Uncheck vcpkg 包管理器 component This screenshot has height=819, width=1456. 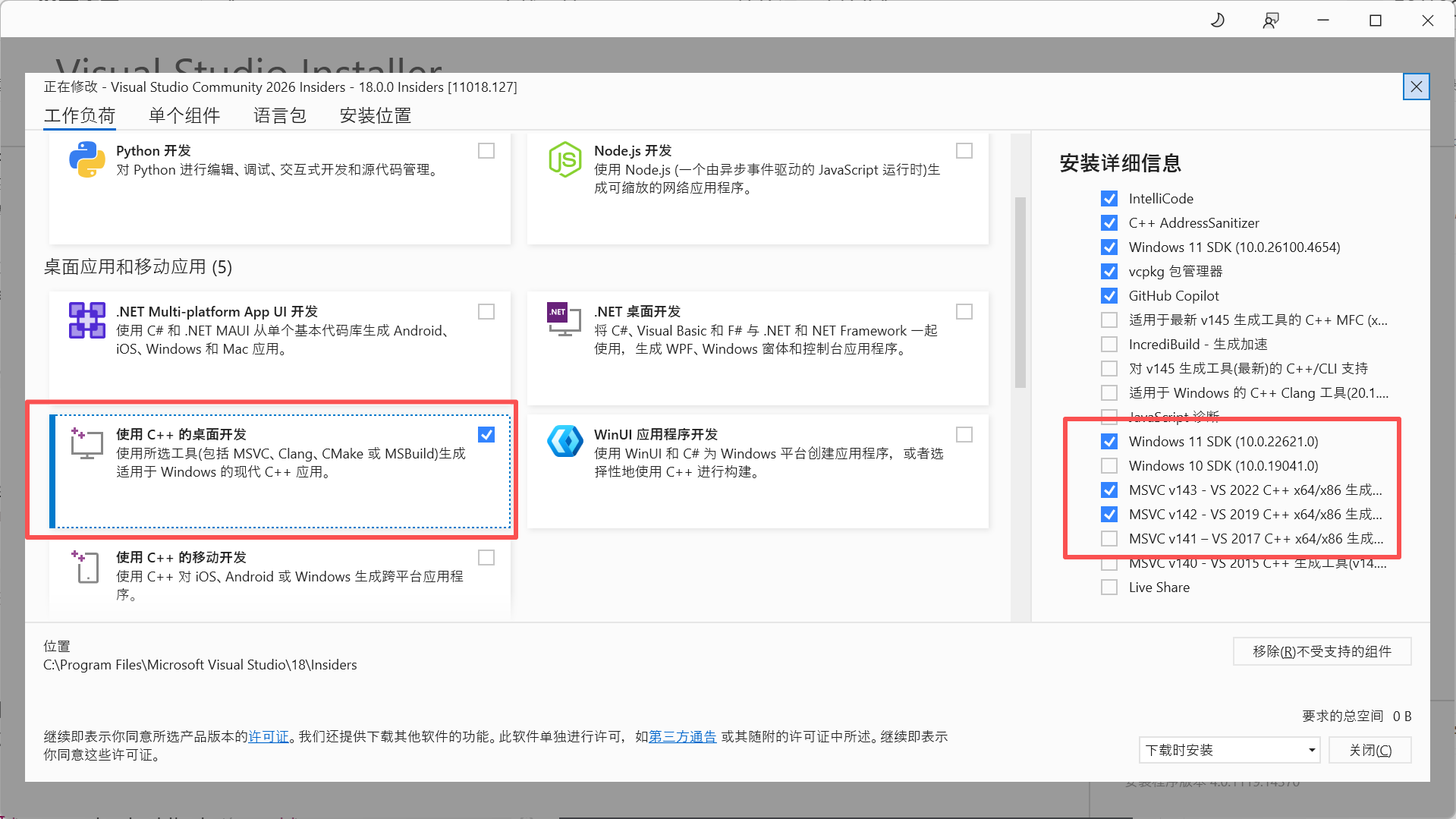[1109, 272]
